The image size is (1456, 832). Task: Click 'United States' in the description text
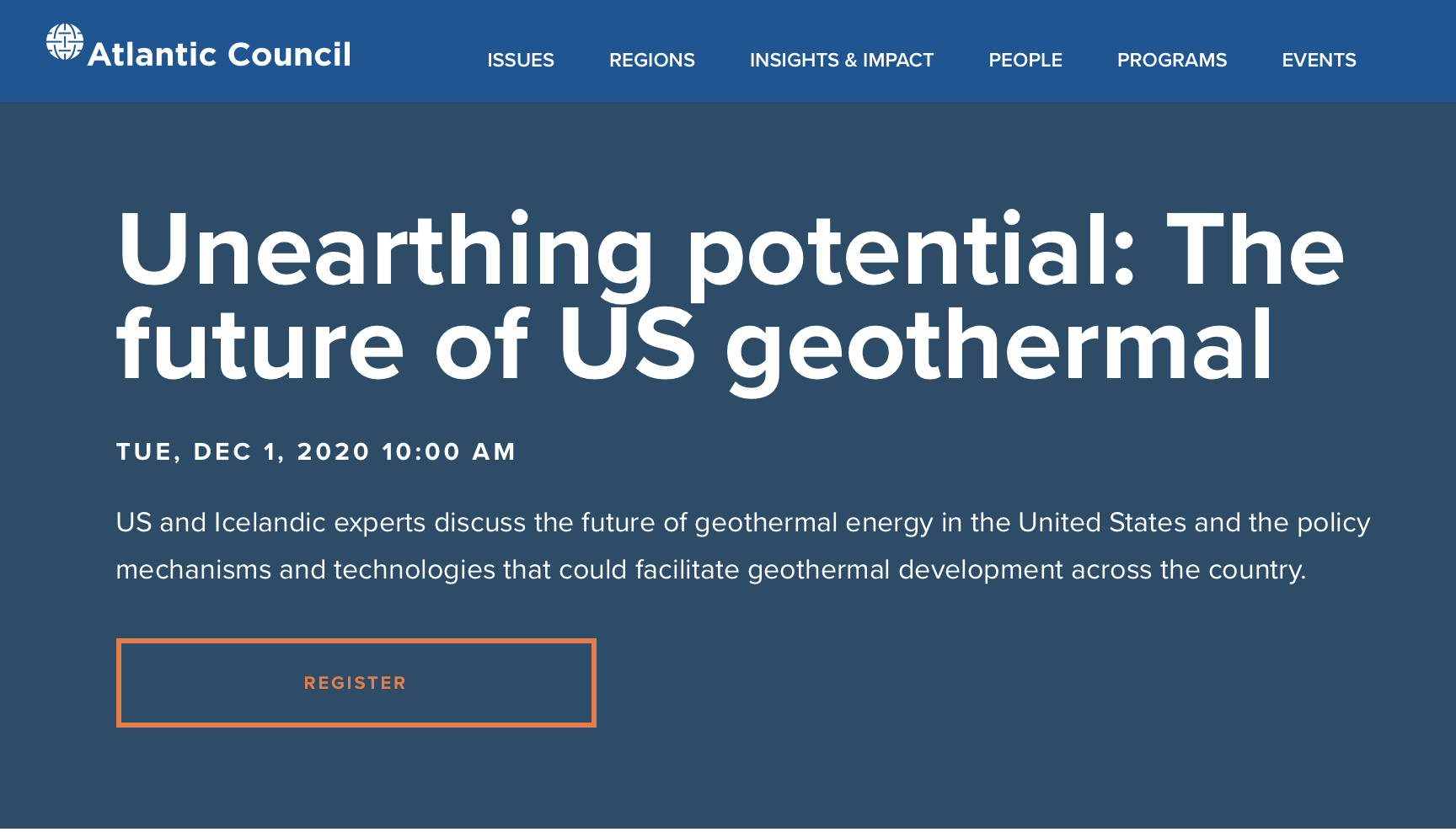(x=1102, y=523)
